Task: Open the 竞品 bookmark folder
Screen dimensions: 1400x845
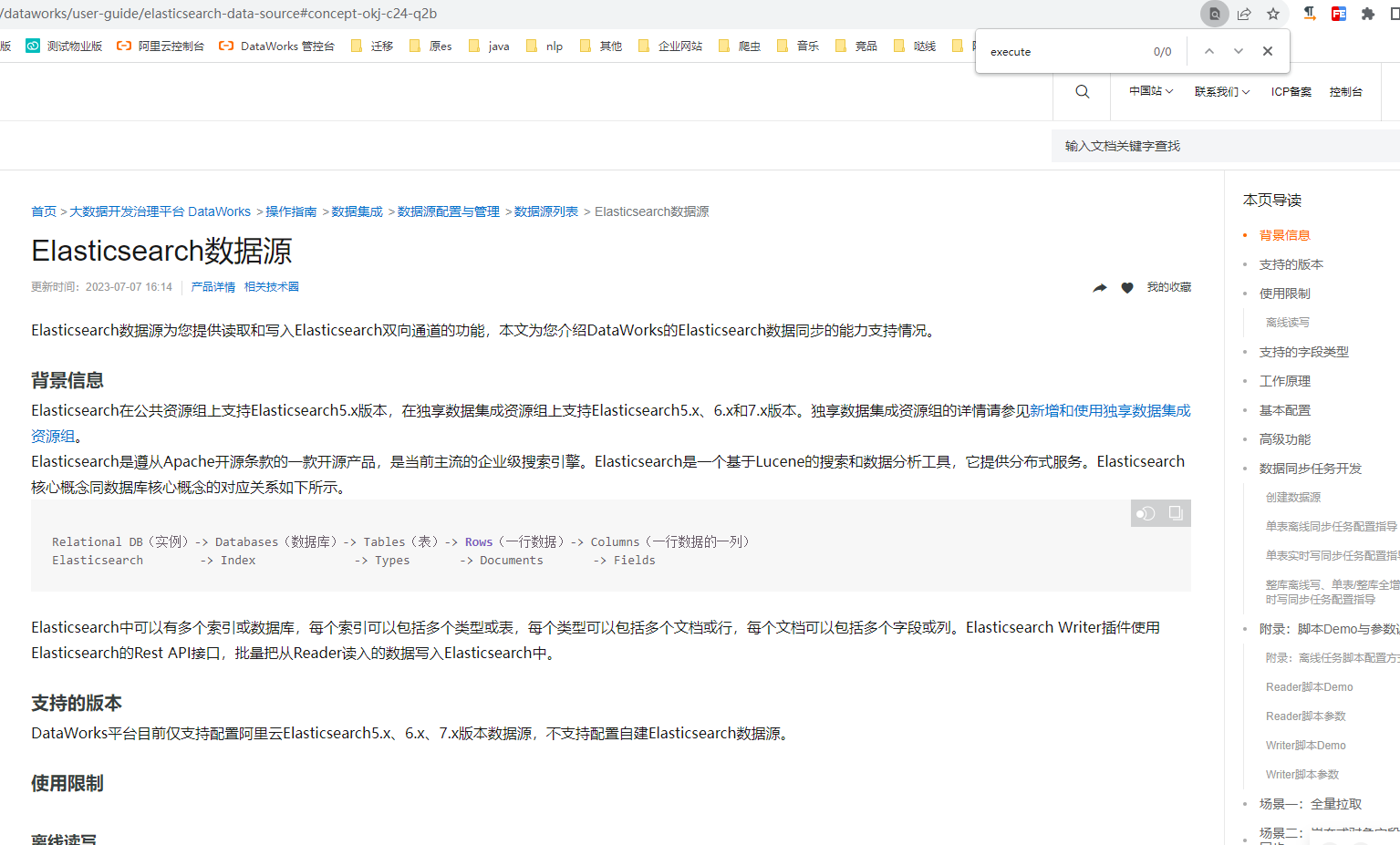Action: tap(856, 46)
